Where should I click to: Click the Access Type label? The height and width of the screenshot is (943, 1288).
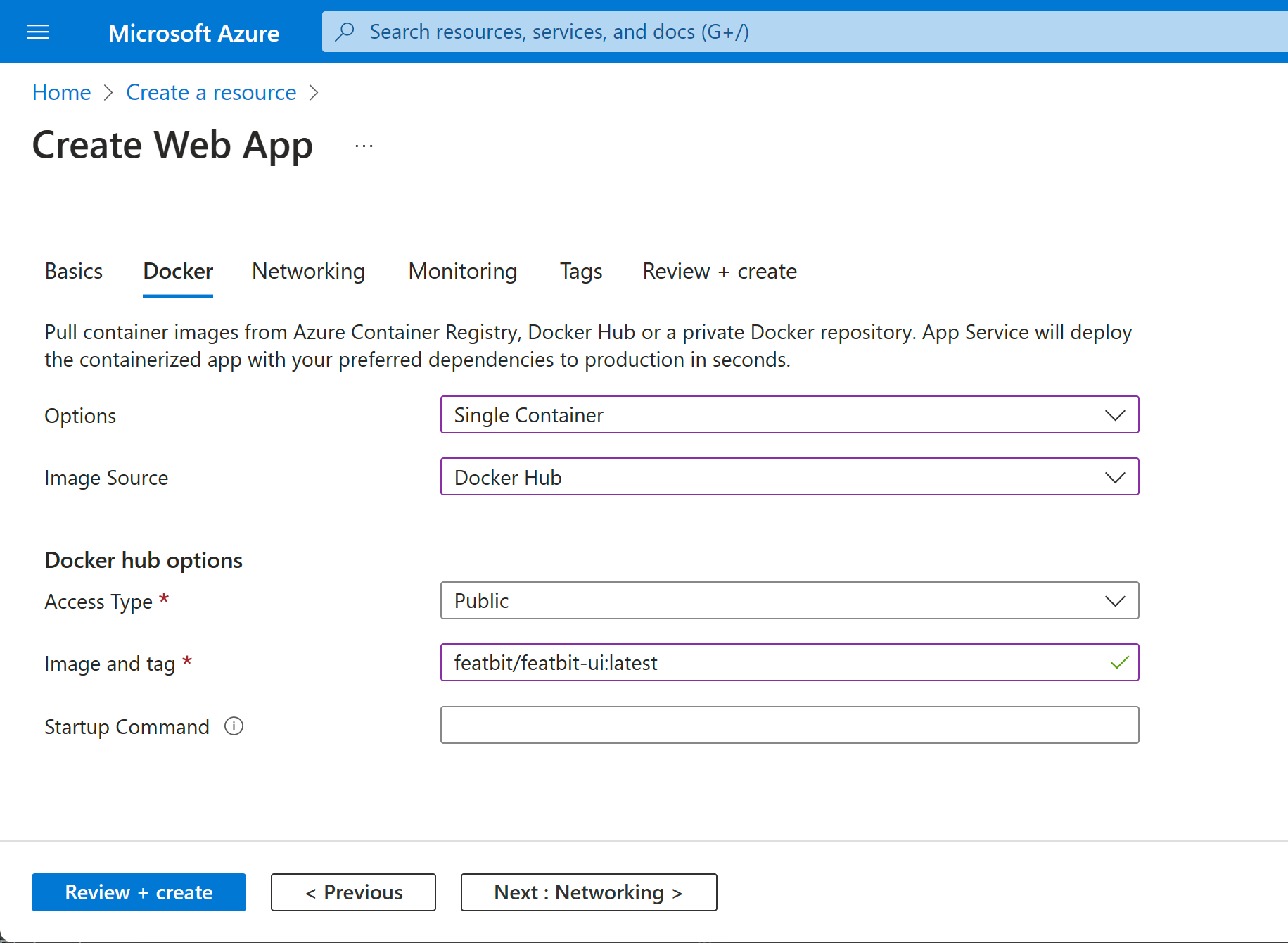tap(98, 602)
